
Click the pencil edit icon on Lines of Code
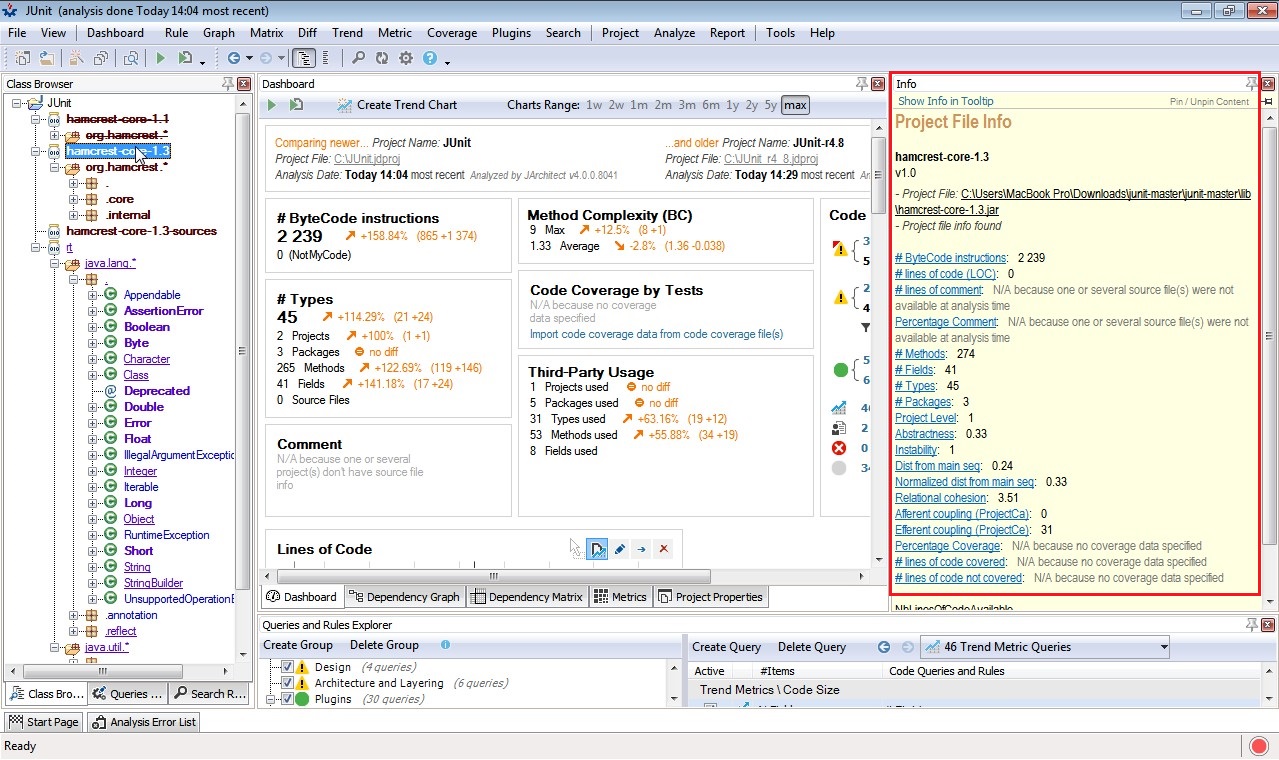point(619,549)
